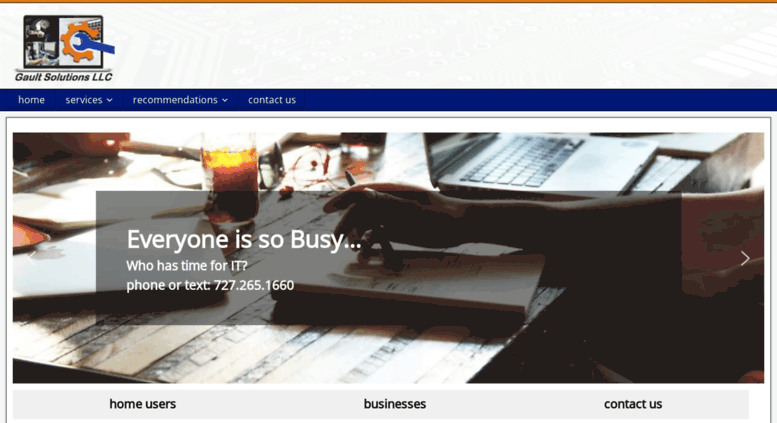Go to the home menu item
This screenshot has width=777, height=423.
pos(31,100)
